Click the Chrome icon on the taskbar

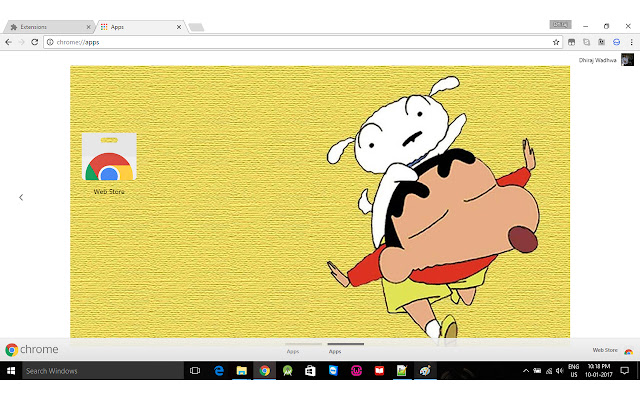click(x=264, y=371)
